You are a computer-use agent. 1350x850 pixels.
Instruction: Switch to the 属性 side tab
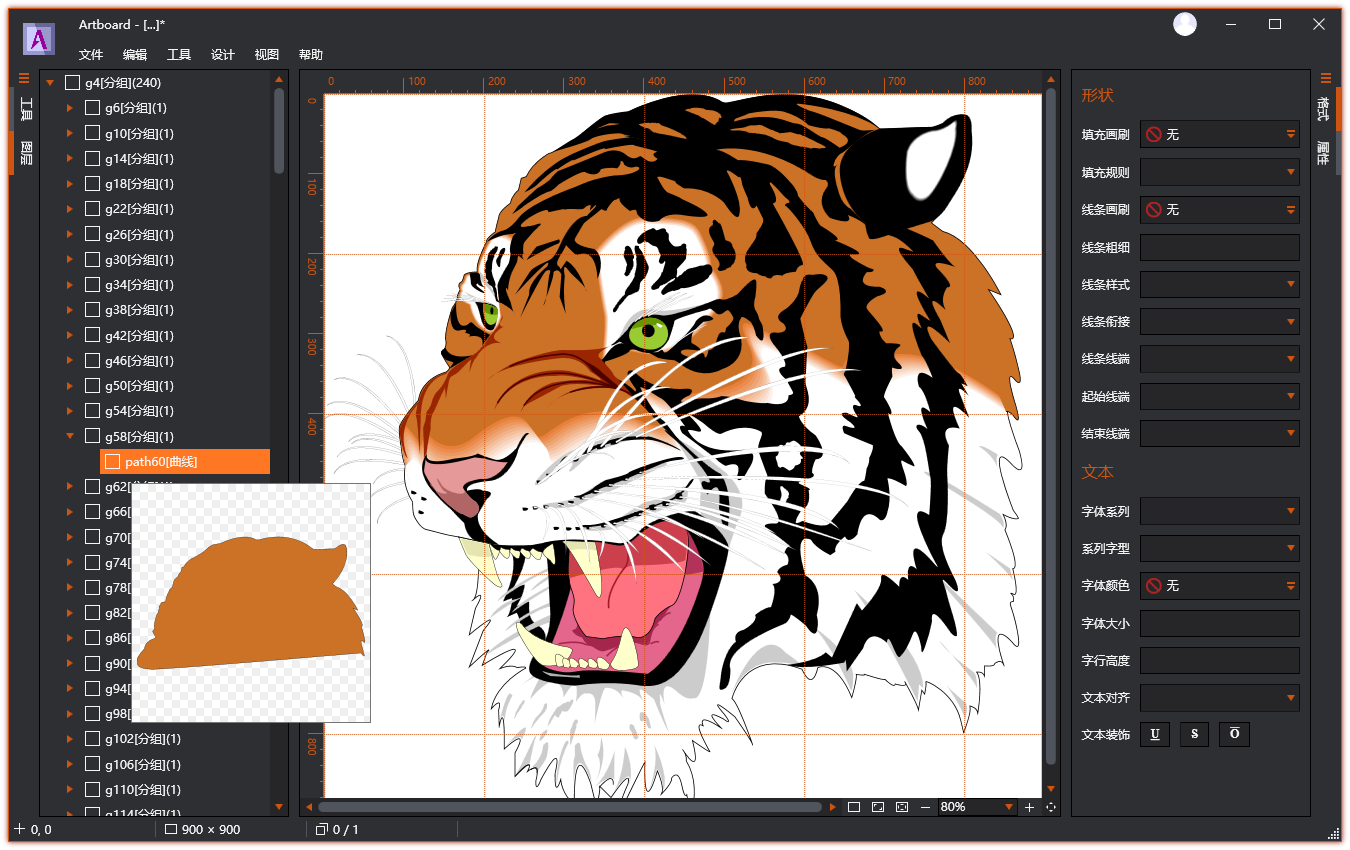click(1323, 153)
